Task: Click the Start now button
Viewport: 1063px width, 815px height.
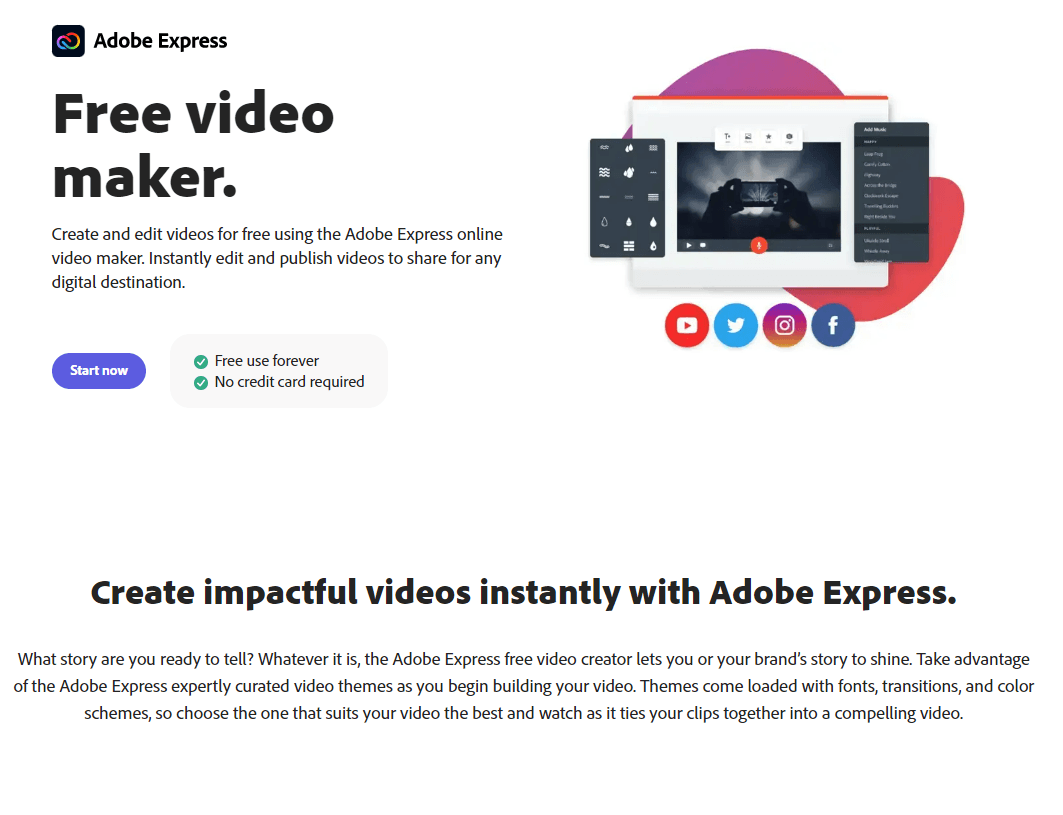Action: point(99,371)
